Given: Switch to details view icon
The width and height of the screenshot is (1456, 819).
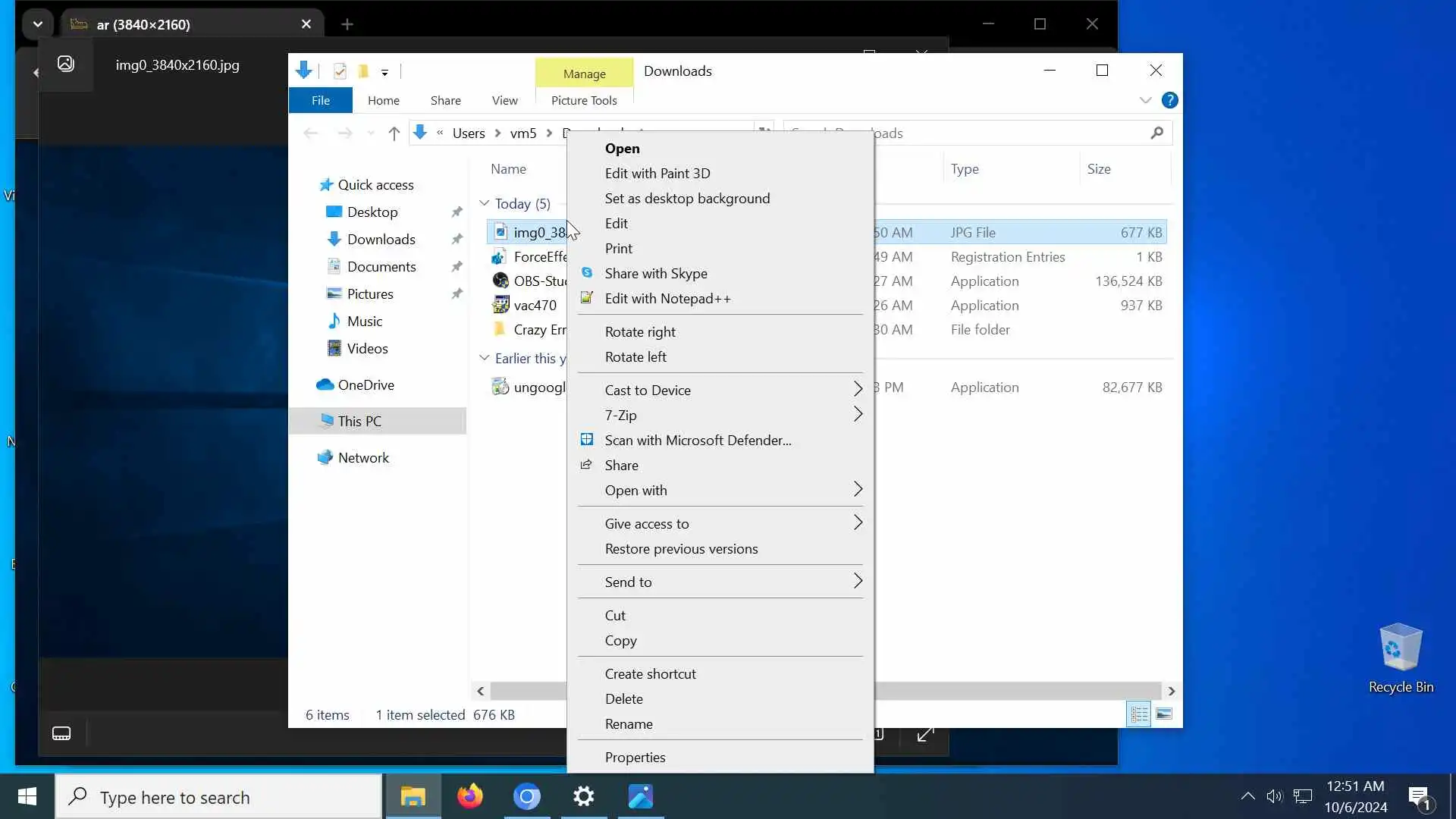Looking at the screenshot, I should pyautogui.click(x=1138, y=714).
